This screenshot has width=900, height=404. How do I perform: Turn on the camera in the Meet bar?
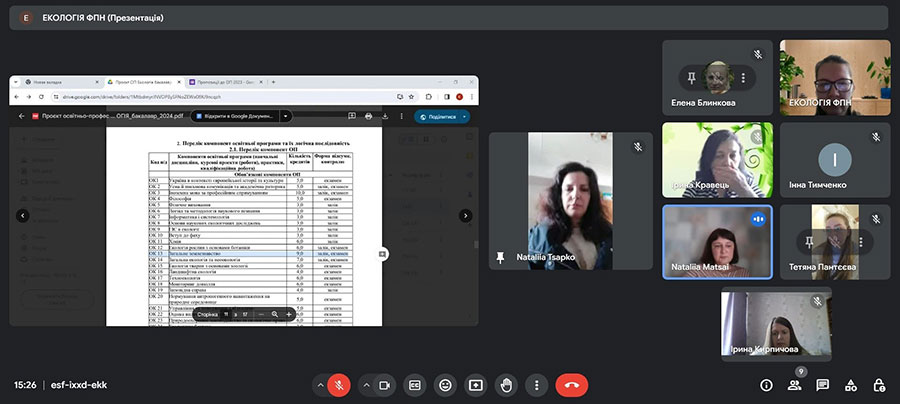[x=385, y=386]
